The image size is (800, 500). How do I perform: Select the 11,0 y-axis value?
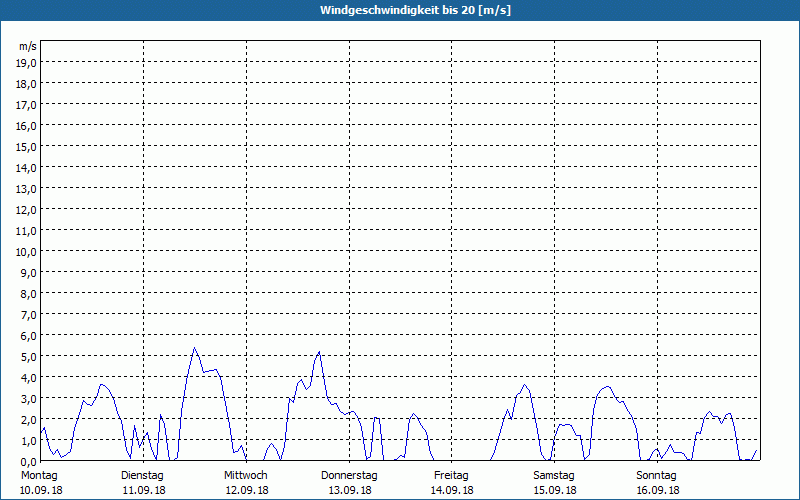point(26,231)
